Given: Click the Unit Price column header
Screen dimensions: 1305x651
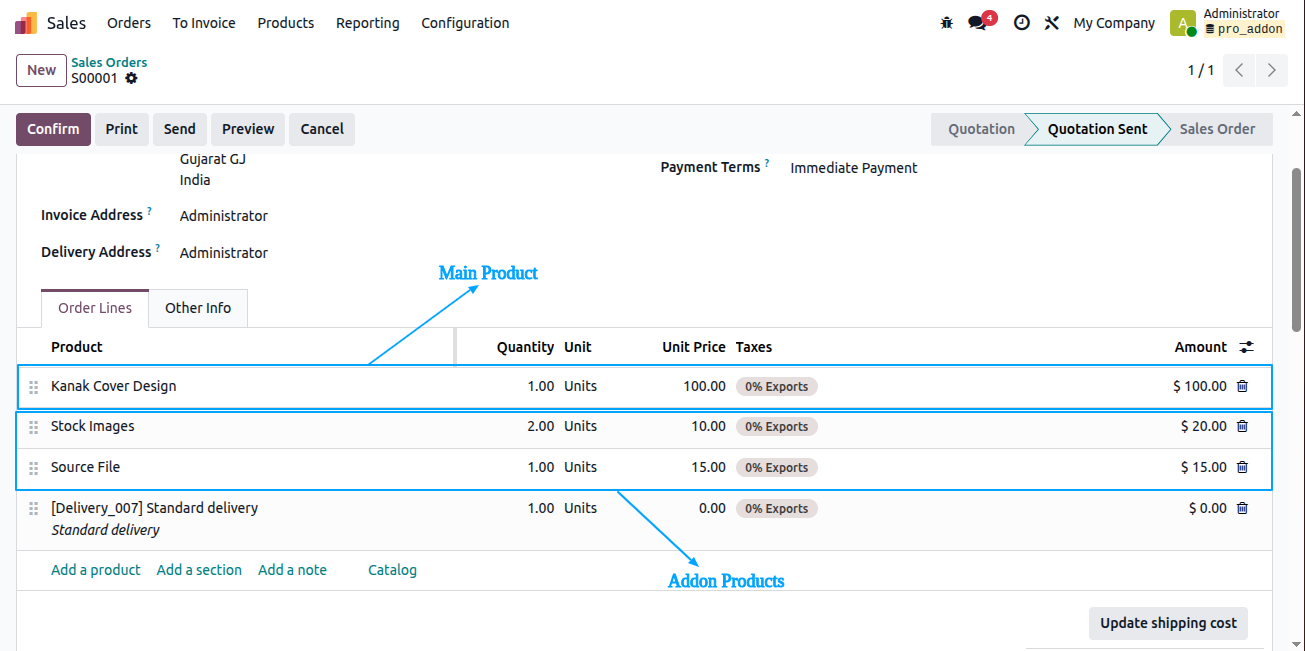Looking at the screenshot, I should [x=694, y=347].
